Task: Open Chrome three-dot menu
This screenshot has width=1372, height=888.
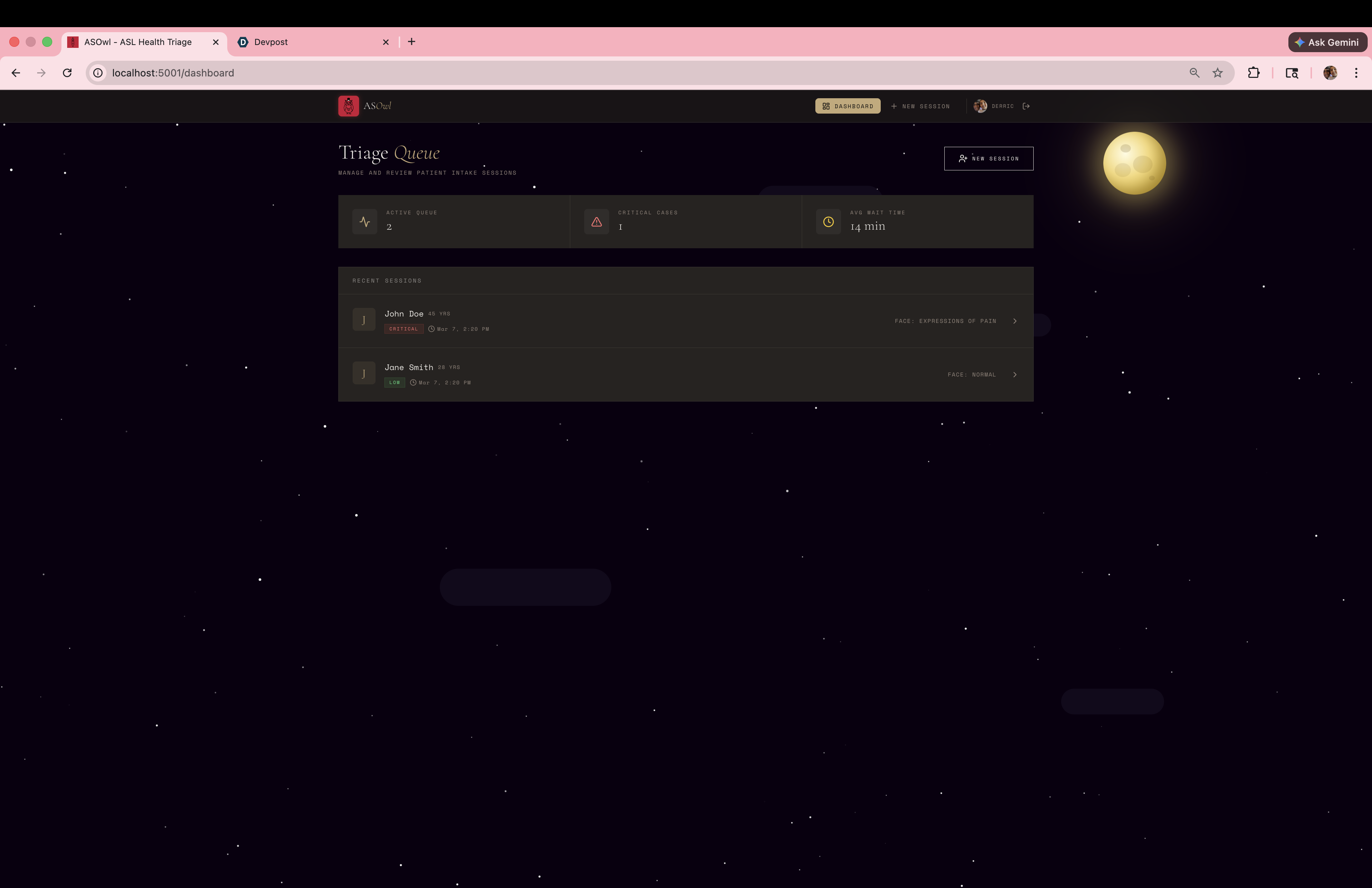Action: pos(1356,73)
